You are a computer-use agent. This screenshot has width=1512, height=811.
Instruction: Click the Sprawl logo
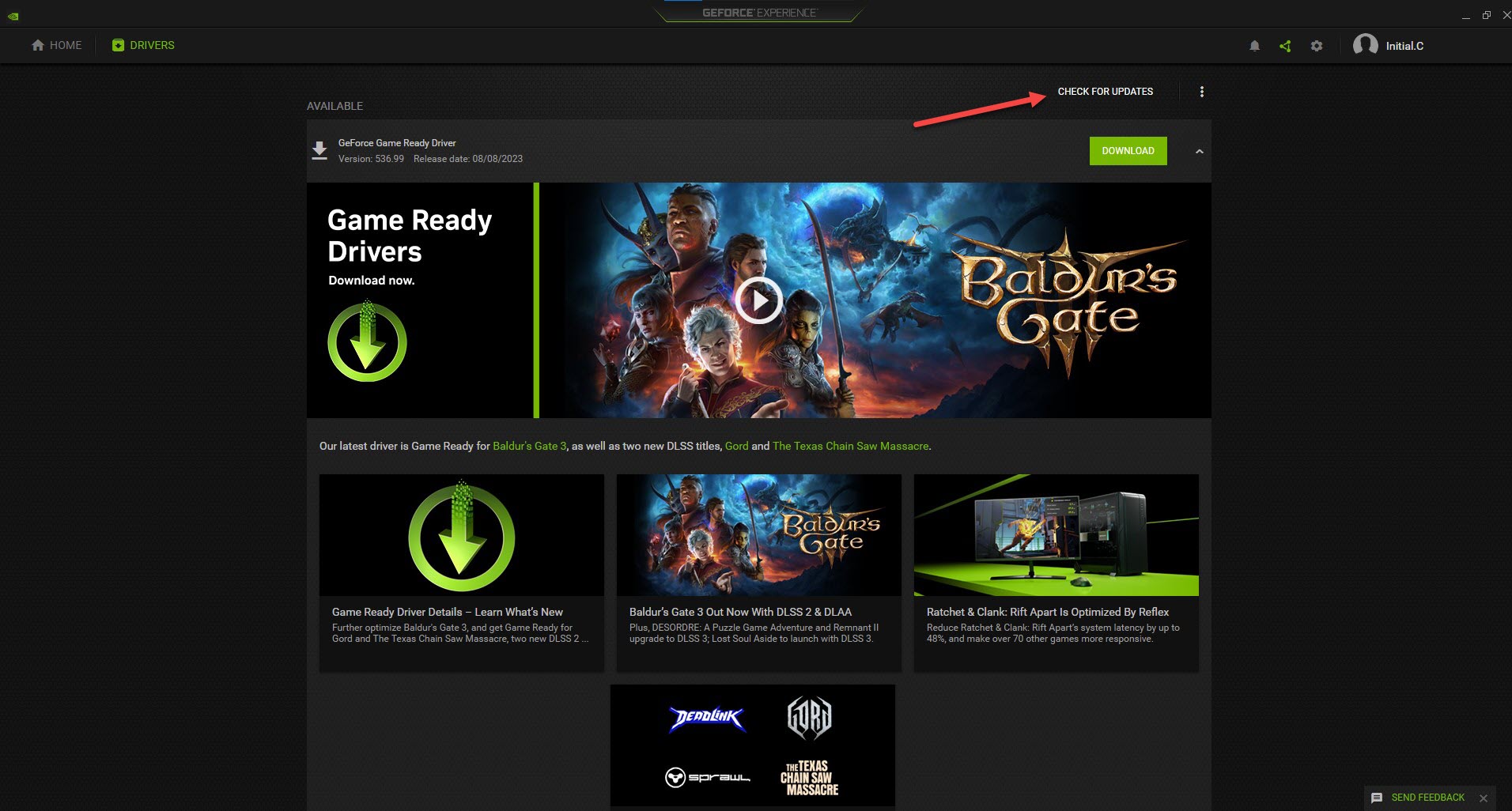tap(707, 778)
